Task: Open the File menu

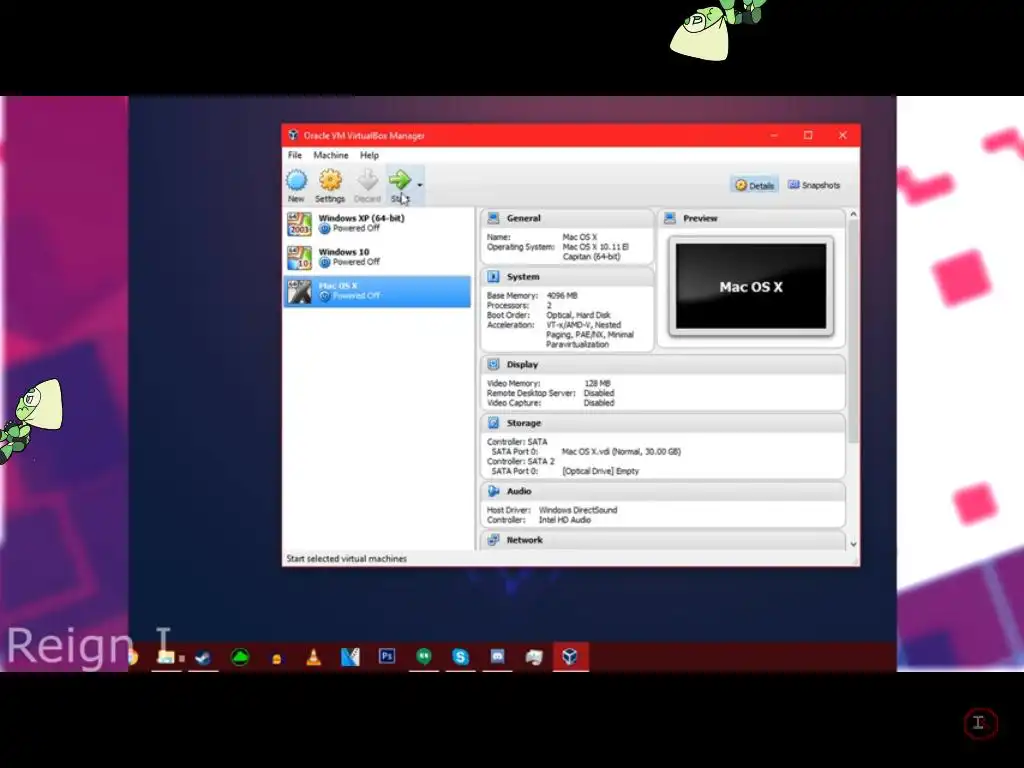Action: (295, 155)
